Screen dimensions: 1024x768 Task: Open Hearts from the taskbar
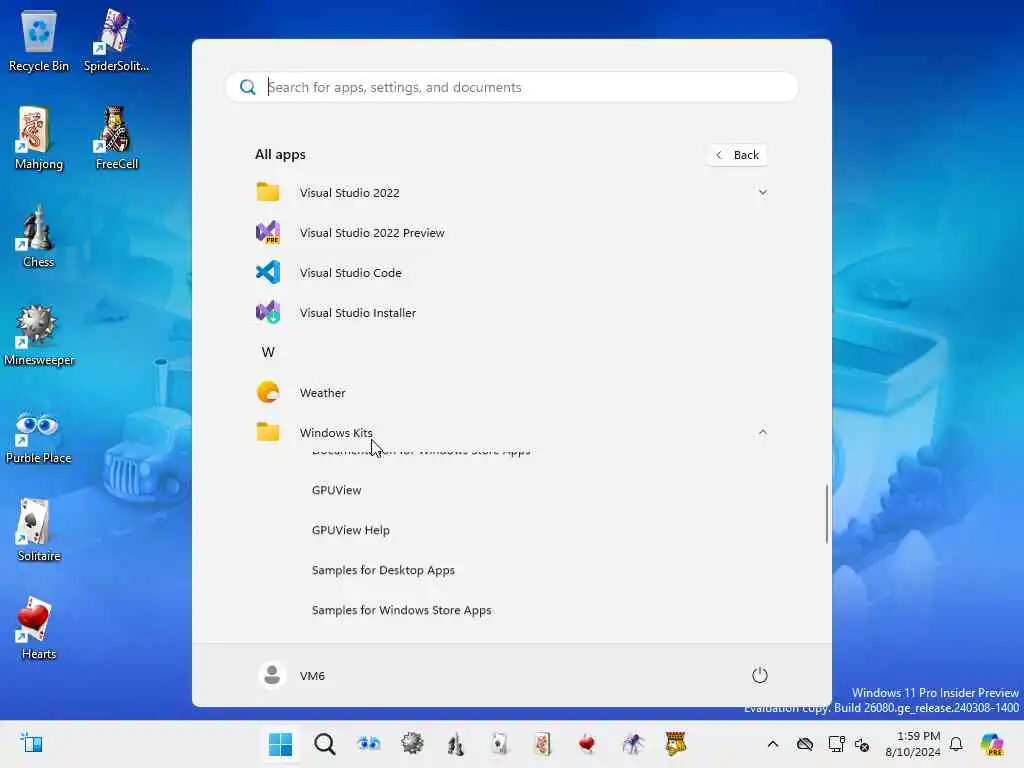tap(587, 744)
